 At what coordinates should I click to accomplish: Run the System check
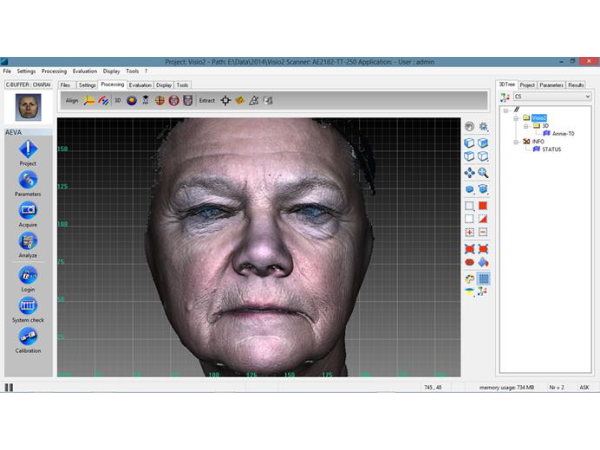pyautogui.click(x=28, y=310)
